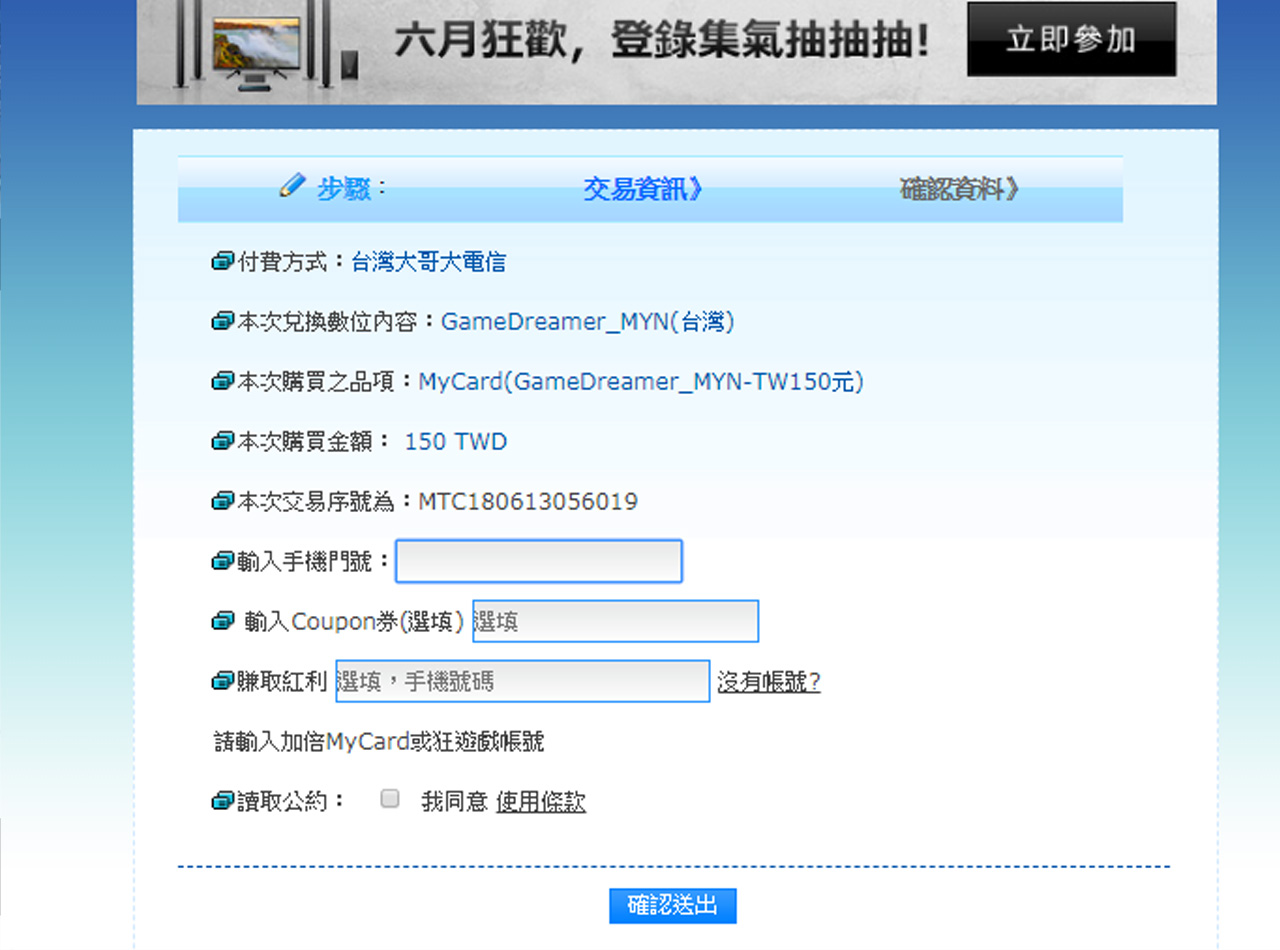Click the bullet icon beside 讀取公約
Image resolution: width=1280 pixels, height=950 pixels.
pos(222,802)
